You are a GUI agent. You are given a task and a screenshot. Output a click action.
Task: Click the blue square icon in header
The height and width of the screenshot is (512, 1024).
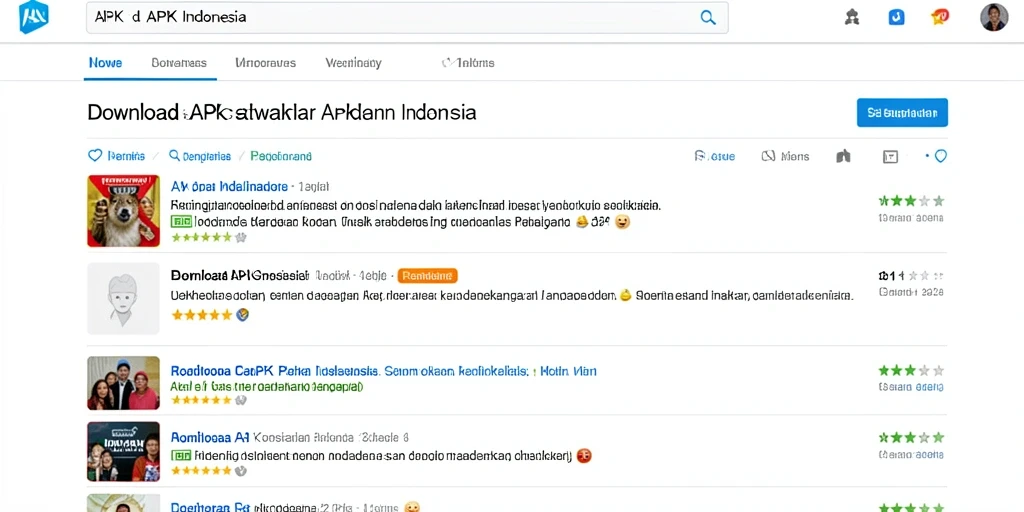click(x=897, y=17)
